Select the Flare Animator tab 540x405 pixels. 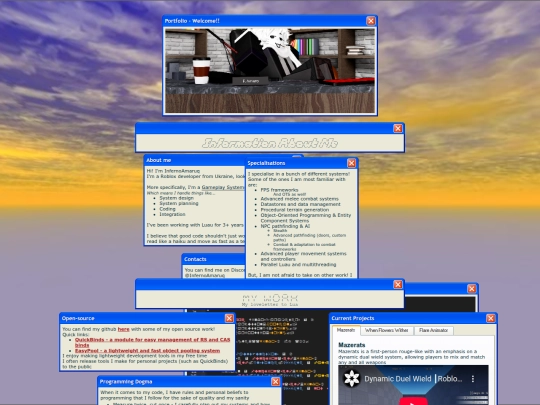[434, 330]
